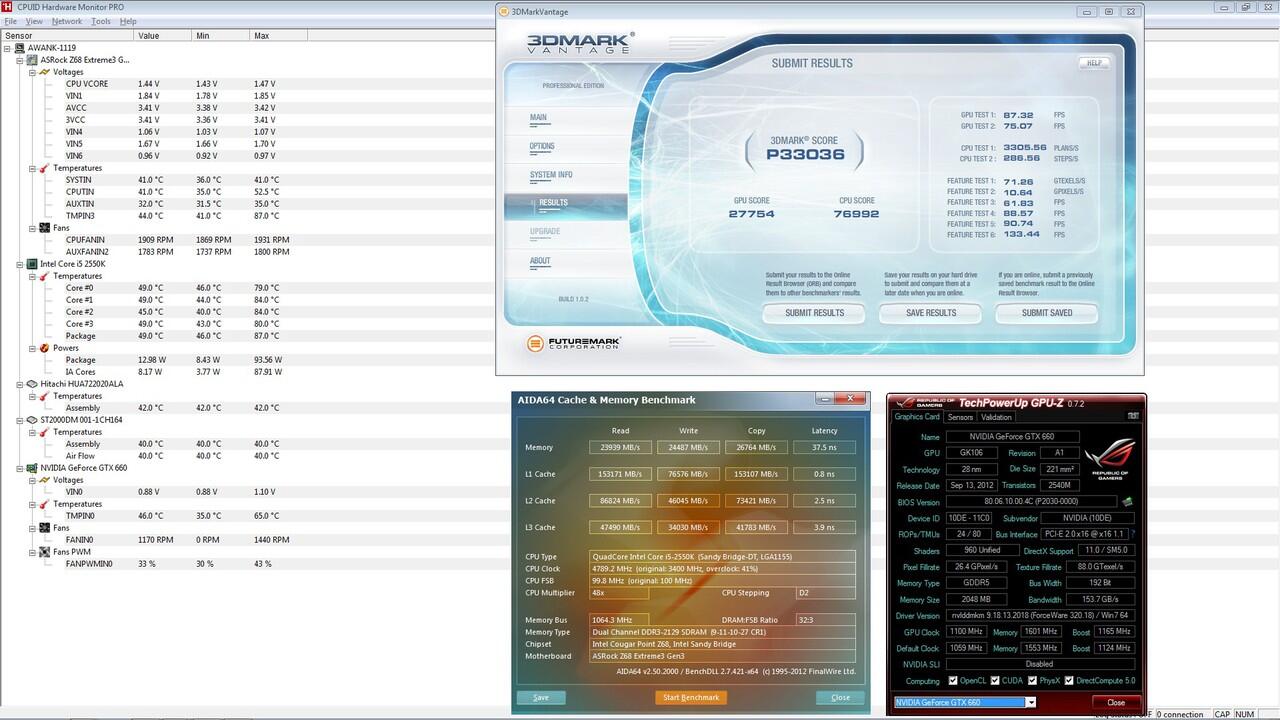Collapse the Intel Powers group
1280x720 pixels.
coord(32,348)
